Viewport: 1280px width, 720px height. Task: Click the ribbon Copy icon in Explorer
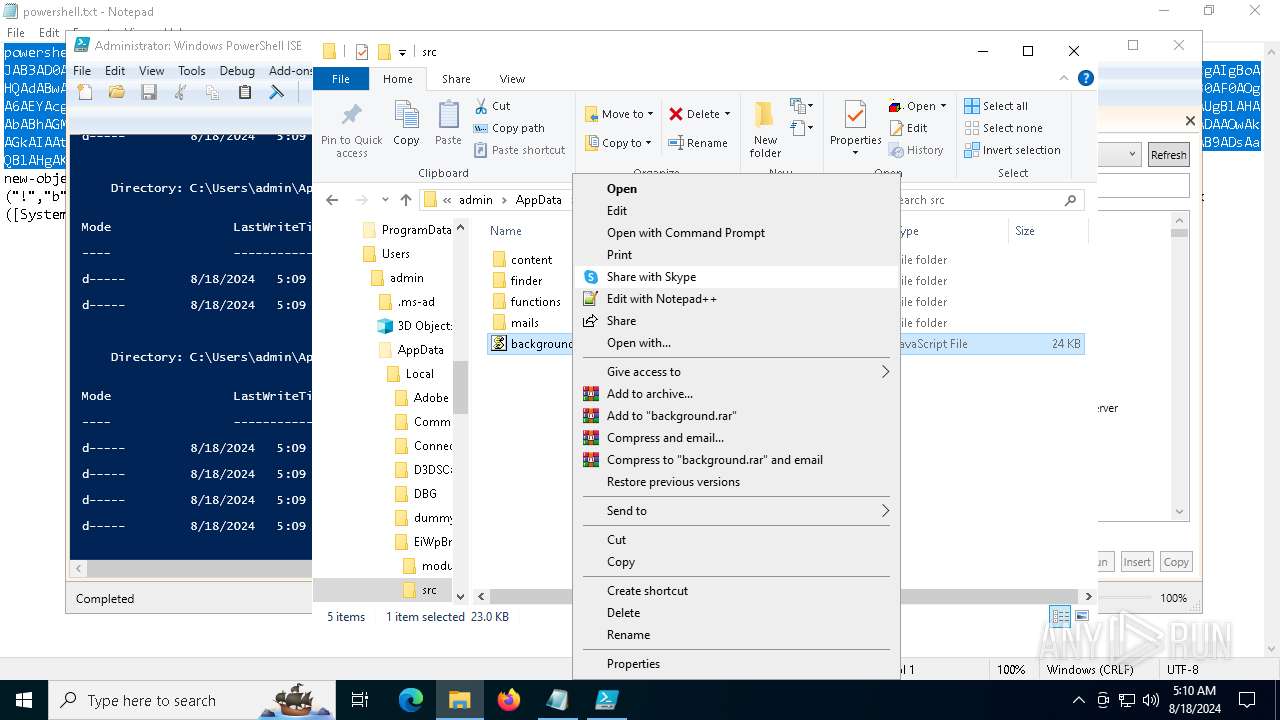[x=406, y=124]
